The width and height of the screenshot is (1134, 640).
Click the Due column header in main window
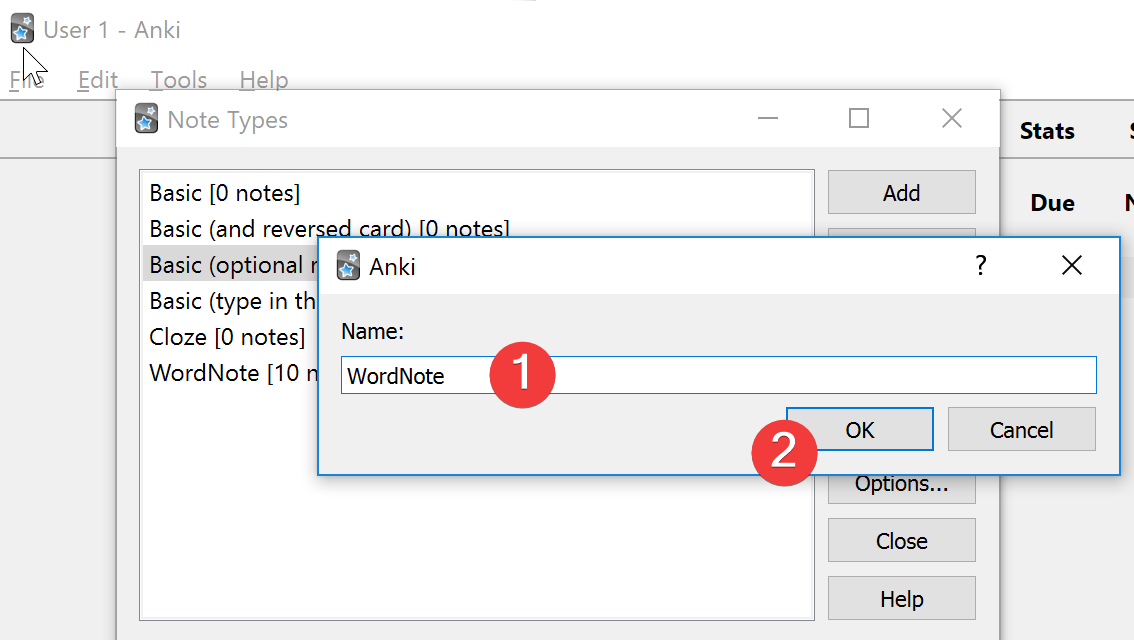(x=1052, y=203)
